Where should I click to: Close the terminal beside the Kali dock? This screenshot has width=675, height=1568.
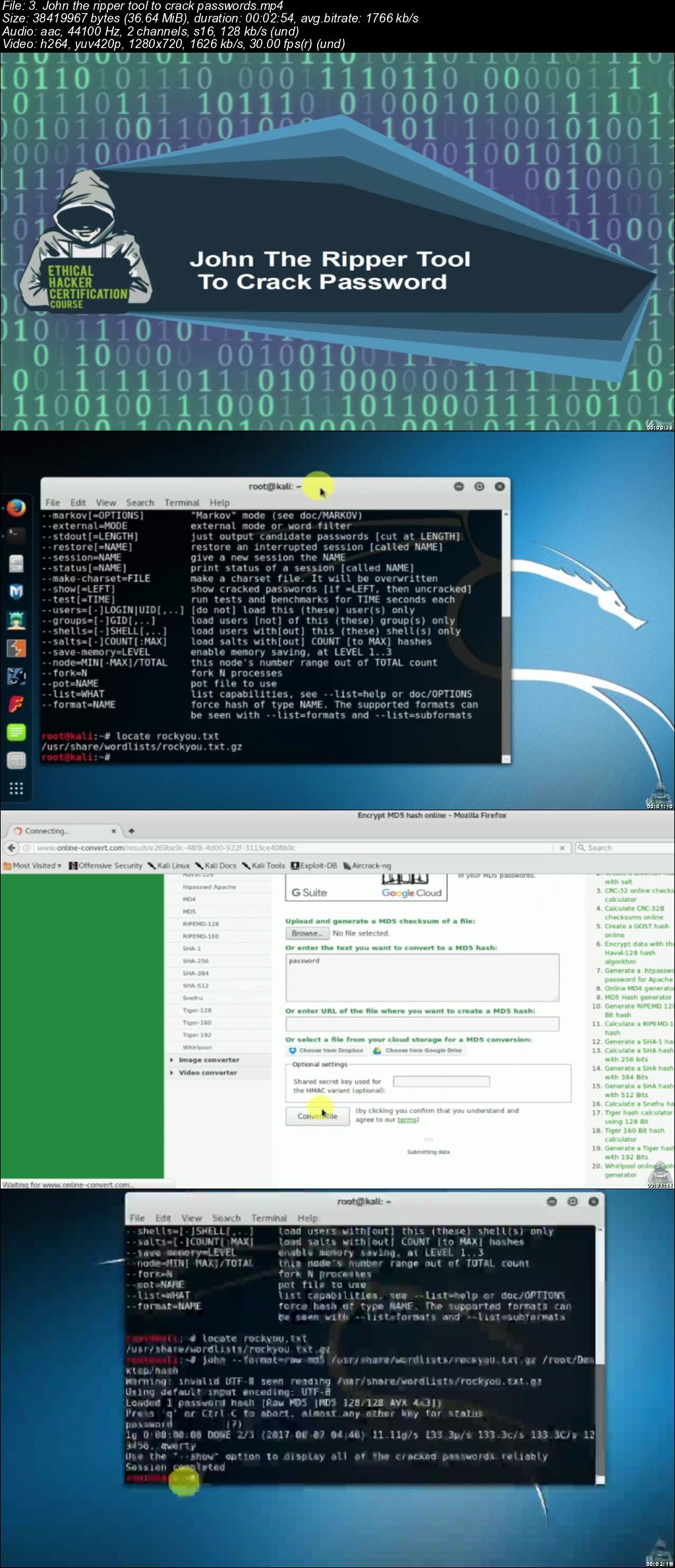tap(500, 486)
